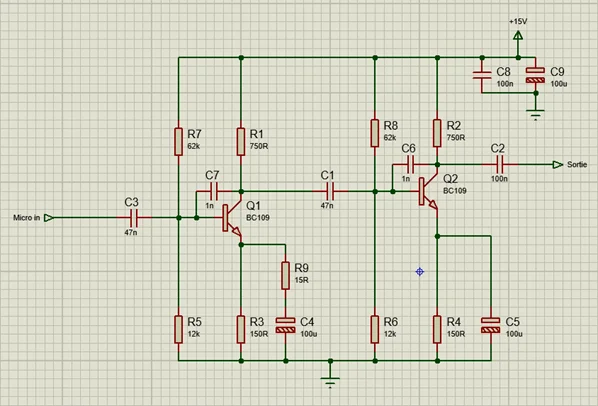Select transistor Q2 BC109 symbol
The width and height of the screenshot is (598, 406).
click(x=428, y=192)
